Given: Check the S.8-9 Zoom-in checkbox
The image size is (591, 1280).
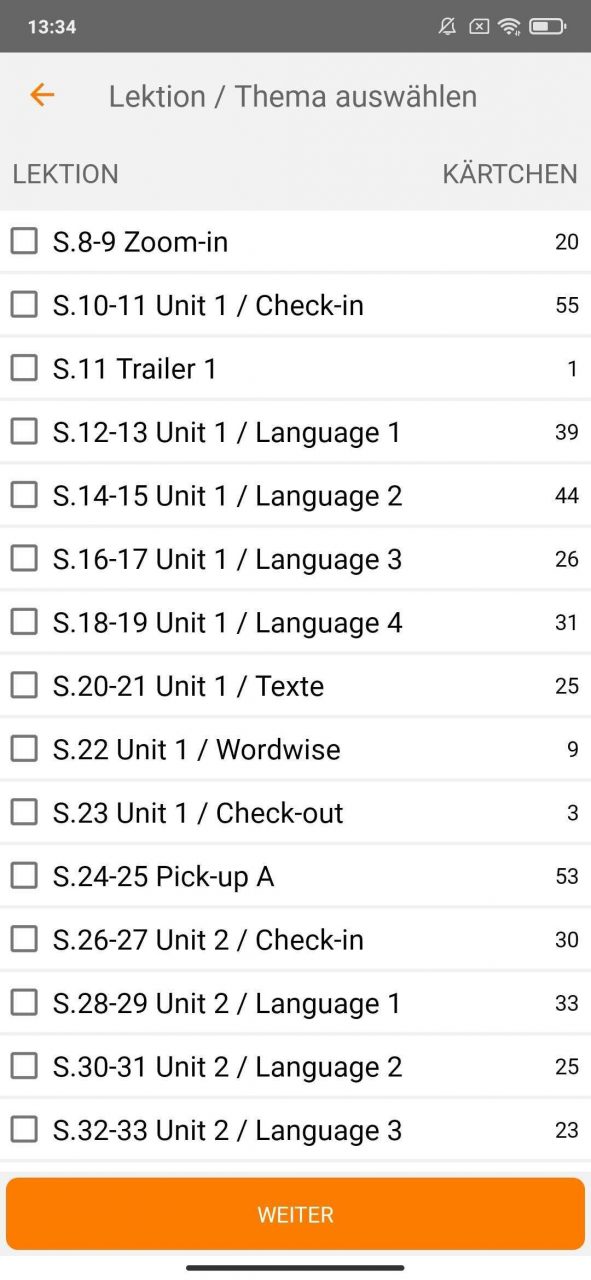Looking at the screenshot, I should (x=24, y=241).
